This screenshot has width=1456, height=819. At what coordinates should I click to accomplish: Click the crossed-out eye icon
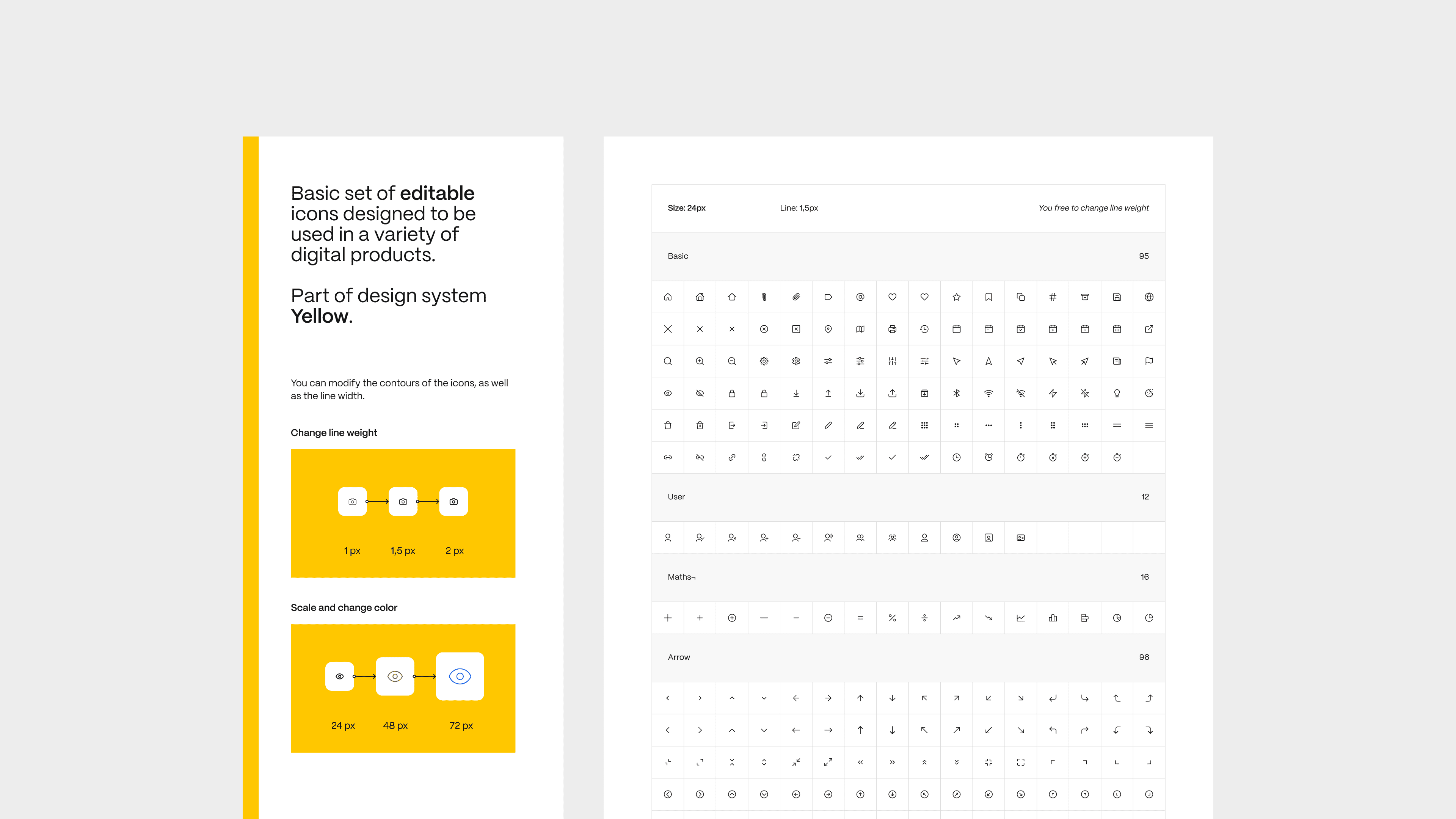click(700, 394)
